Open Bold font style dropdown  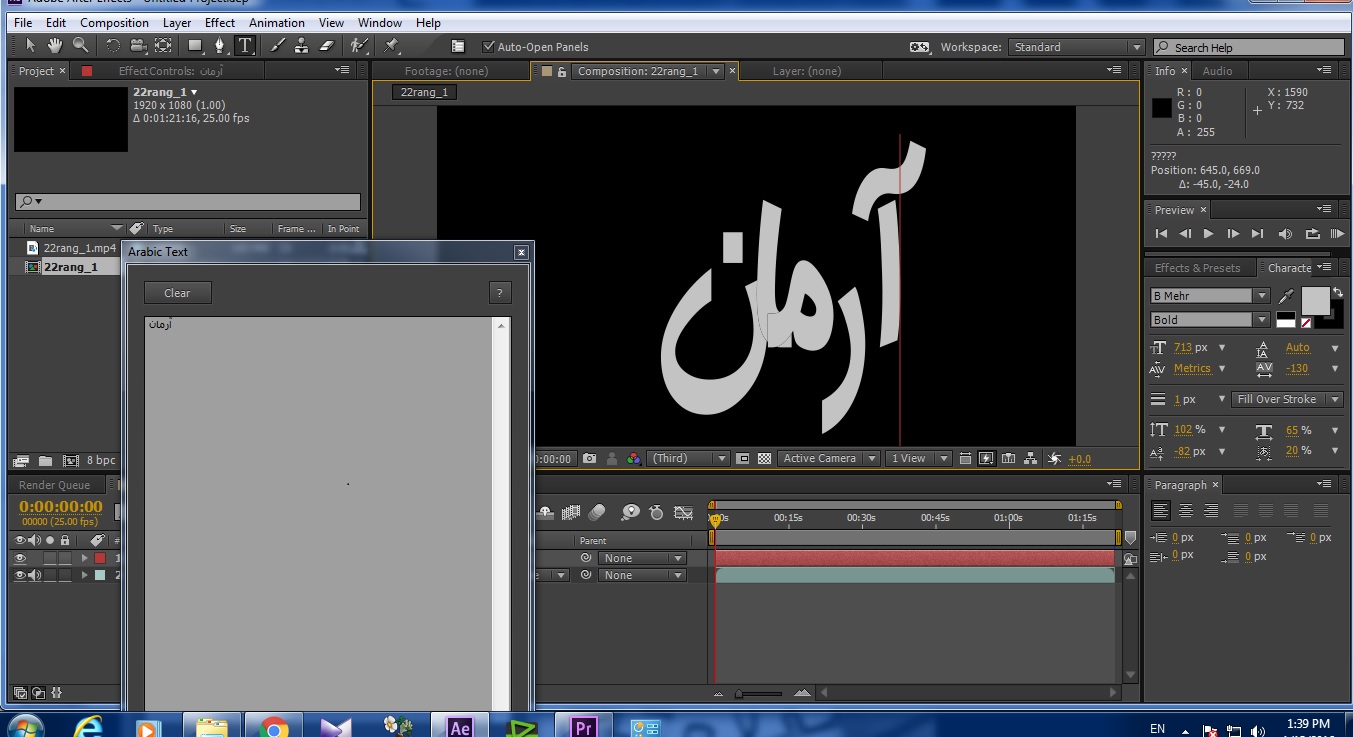click(x=1262, y=320)
